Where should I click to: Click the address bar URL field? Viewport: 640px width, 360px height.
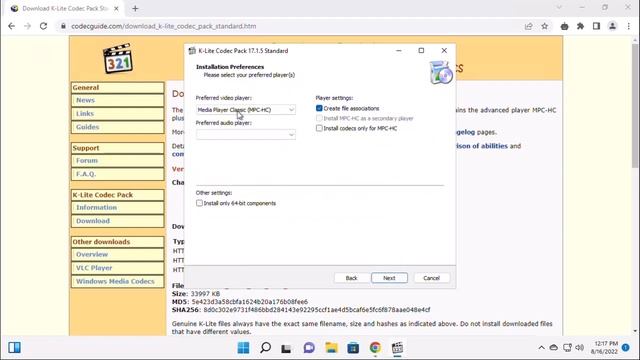pos(294,26)
